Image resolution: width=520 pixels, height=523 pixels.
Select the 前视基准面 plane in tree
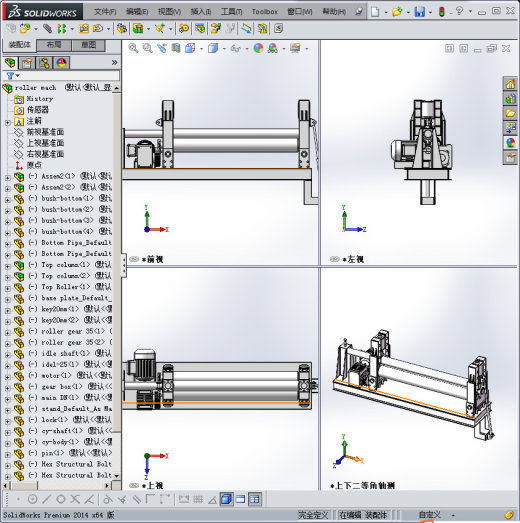[x=45, y=132]
